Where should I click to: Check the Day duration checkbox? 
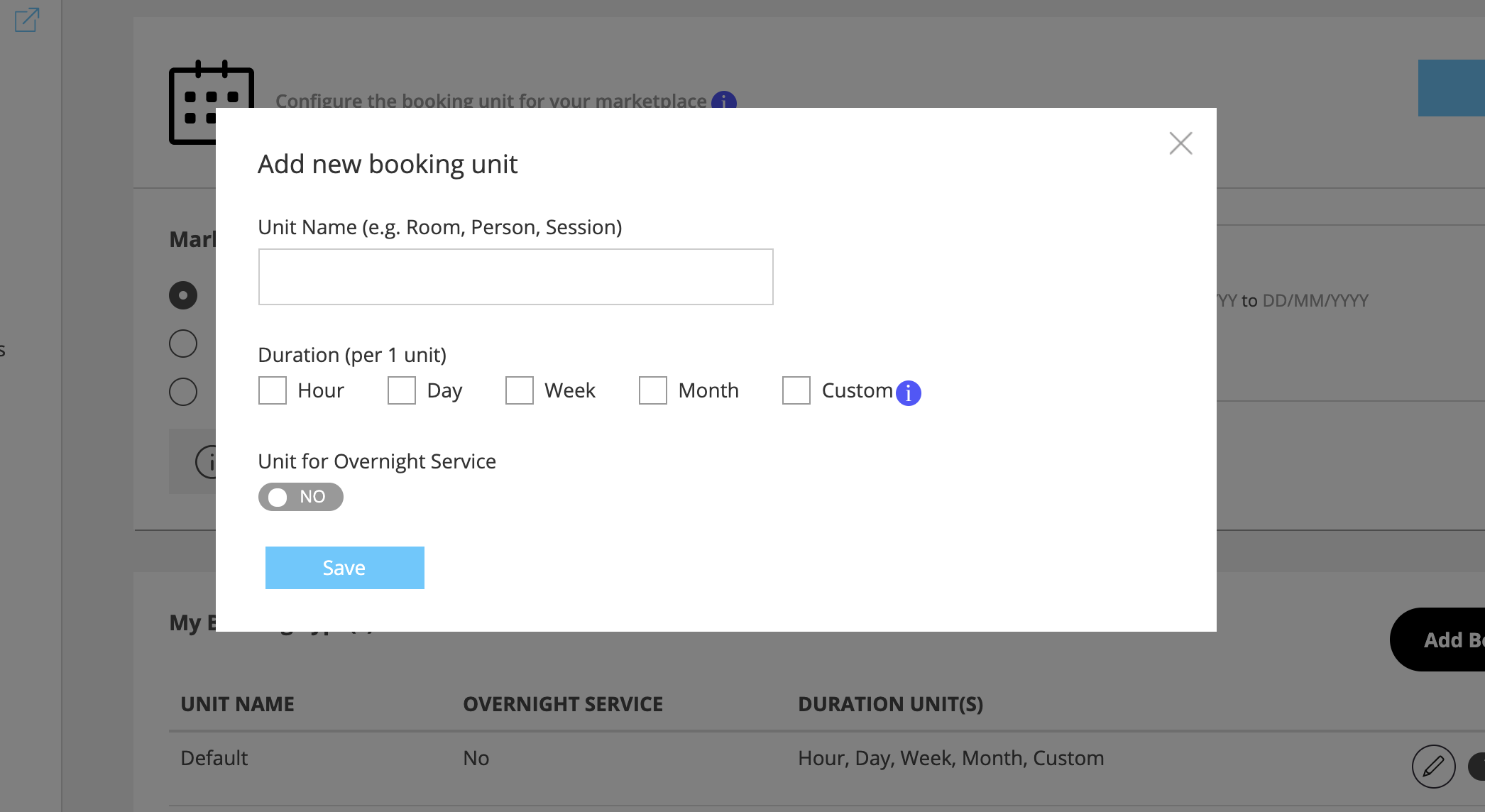click(402, 390)
